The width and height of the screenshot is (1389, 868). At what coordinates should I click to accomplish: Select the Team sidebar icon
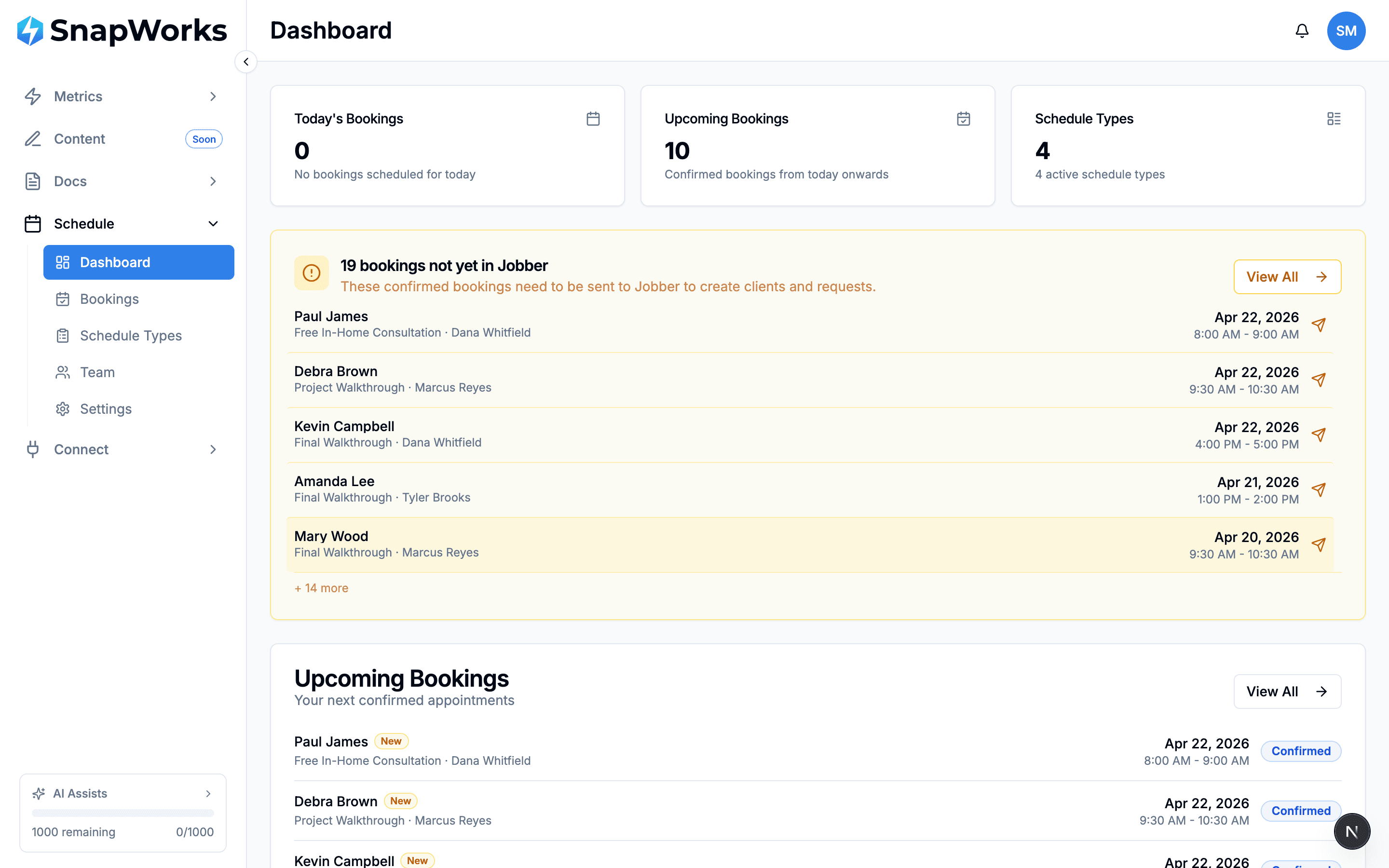pos(63,372)
